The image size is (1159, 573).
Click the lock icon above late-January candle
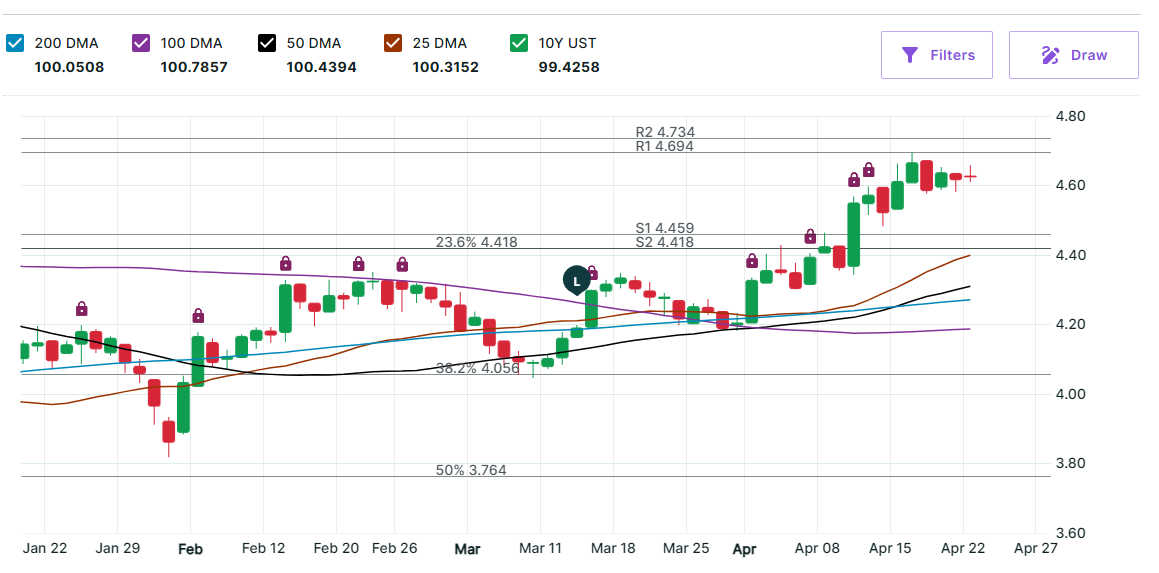click(x=82, y=308)
